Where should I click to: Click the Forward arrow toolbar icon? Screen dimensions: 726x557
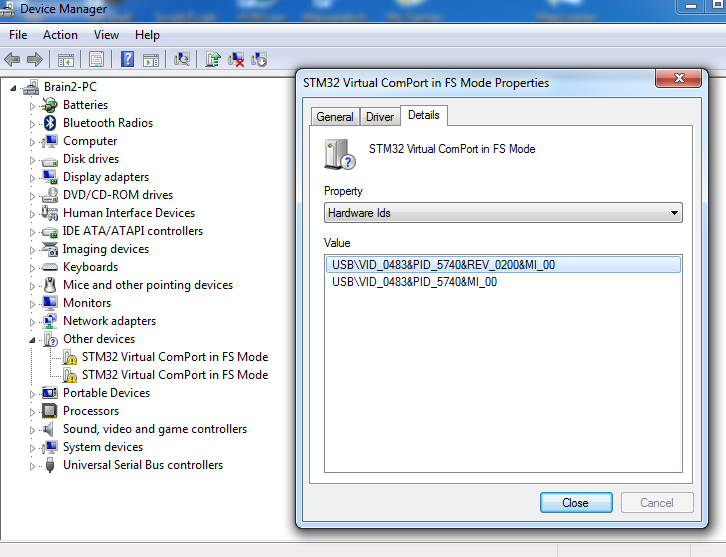click(35, 59)
